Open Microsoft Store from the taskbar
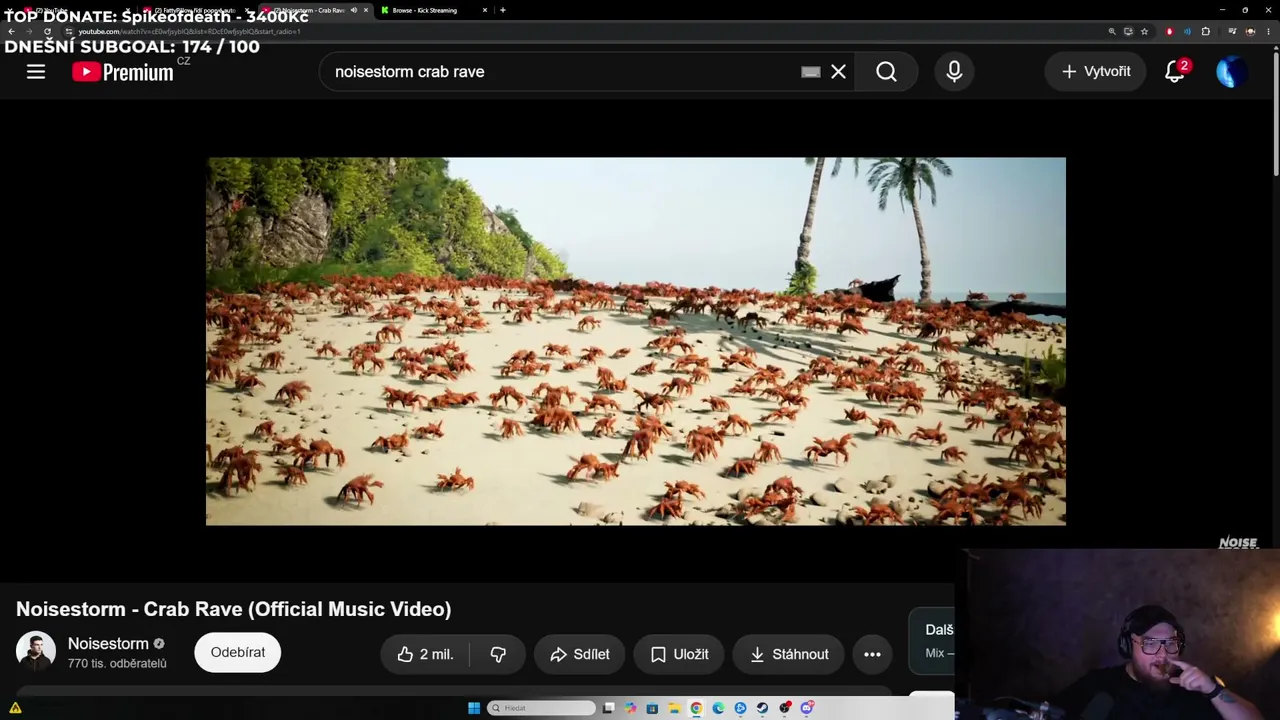Viewport: 1280px width, 720px height. [x=652, y=708]
